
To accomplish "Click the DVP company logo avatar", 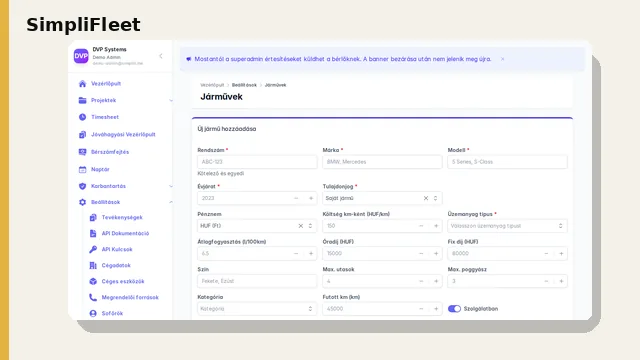I will [x=81, y=56].
